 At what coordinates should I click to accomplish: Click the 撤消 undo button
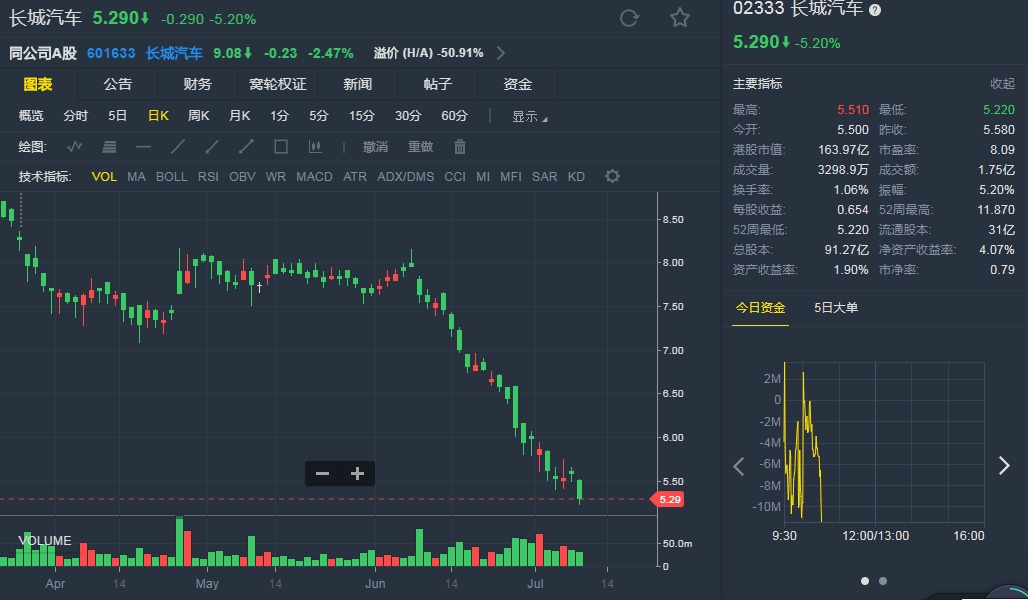pos(375,147)
